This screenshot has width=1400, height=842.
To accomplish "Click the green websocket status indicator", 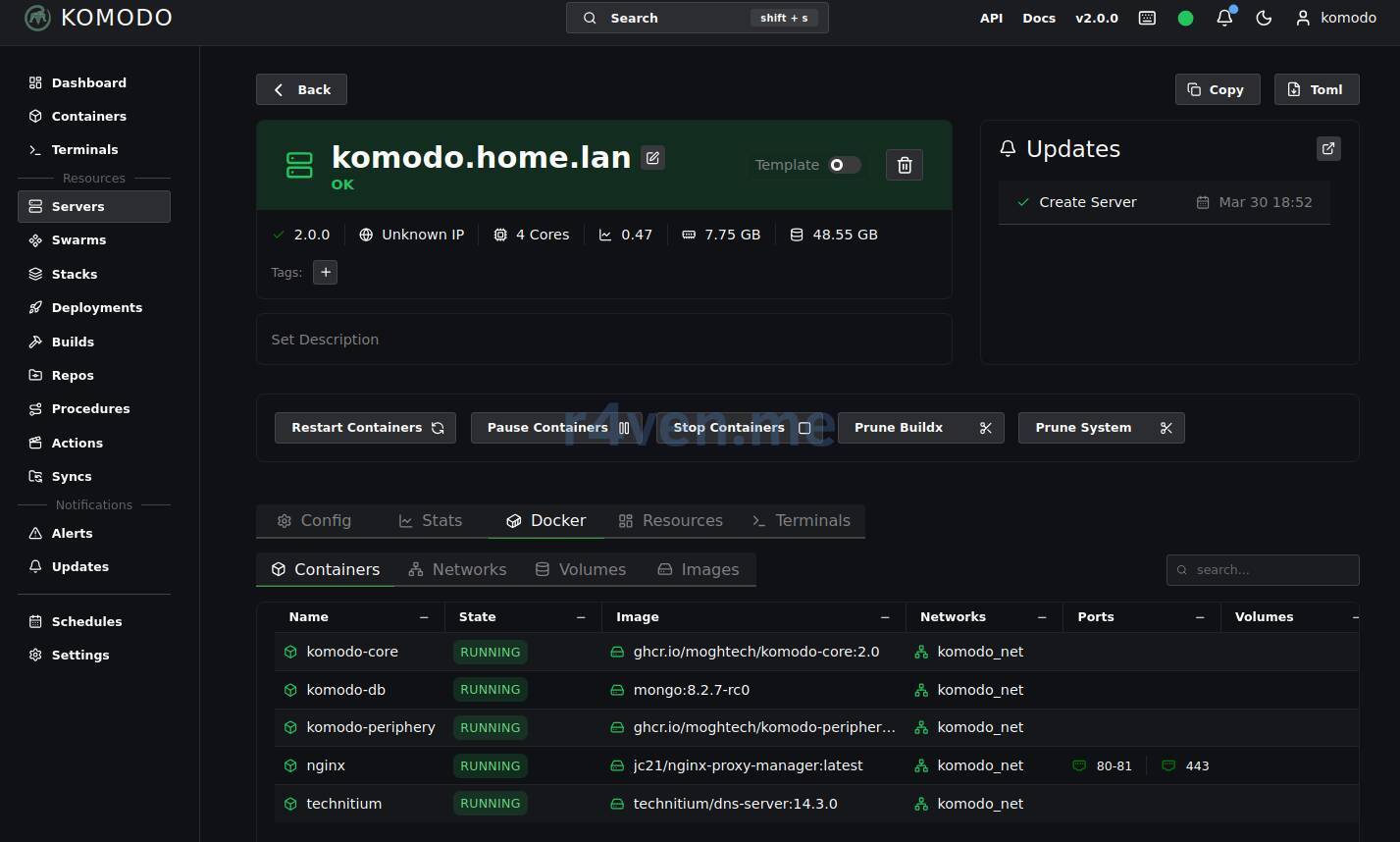I will (1185, 18).
